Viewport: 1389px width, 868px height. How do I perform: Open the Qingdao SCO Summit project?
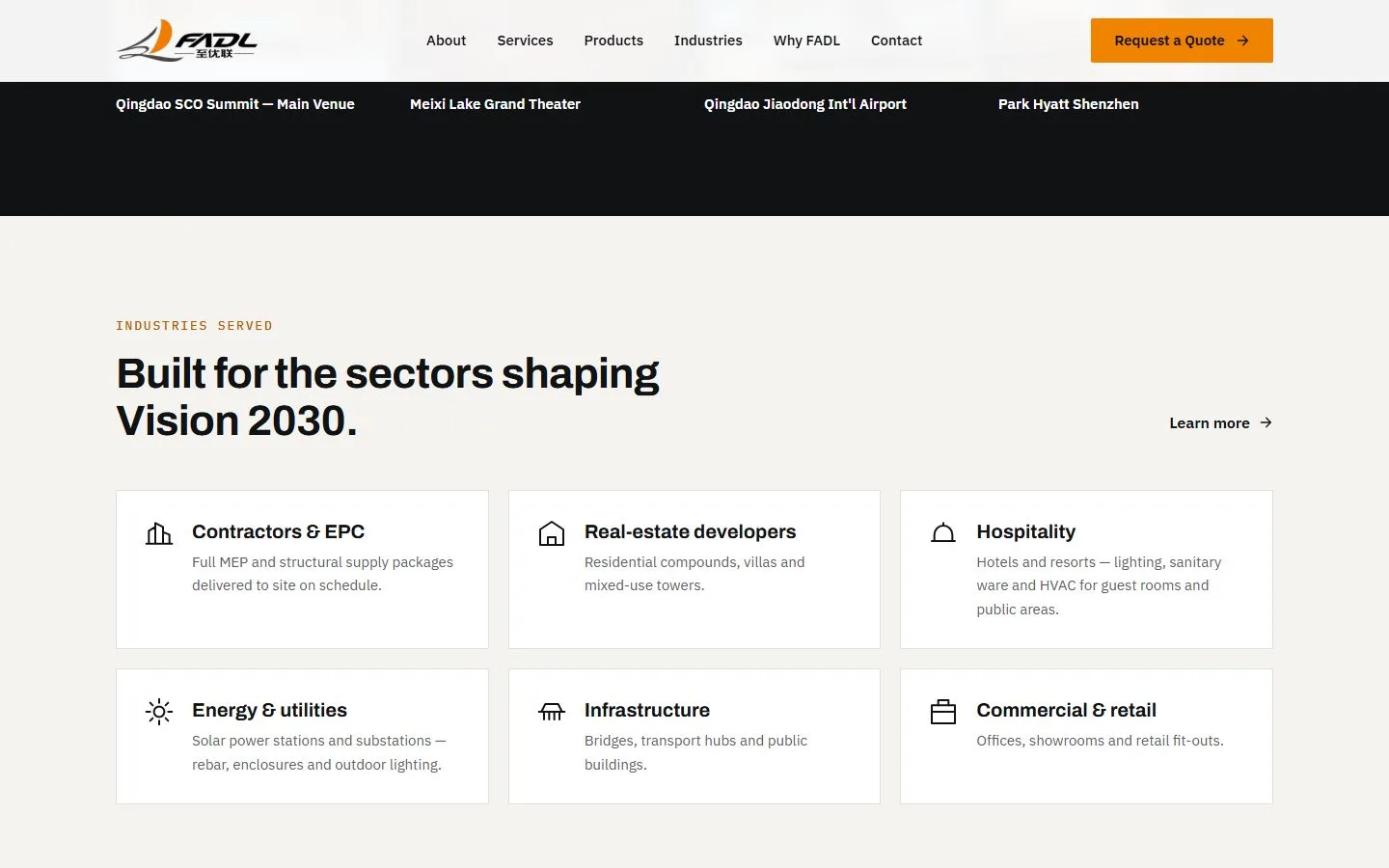click(235, 104)
